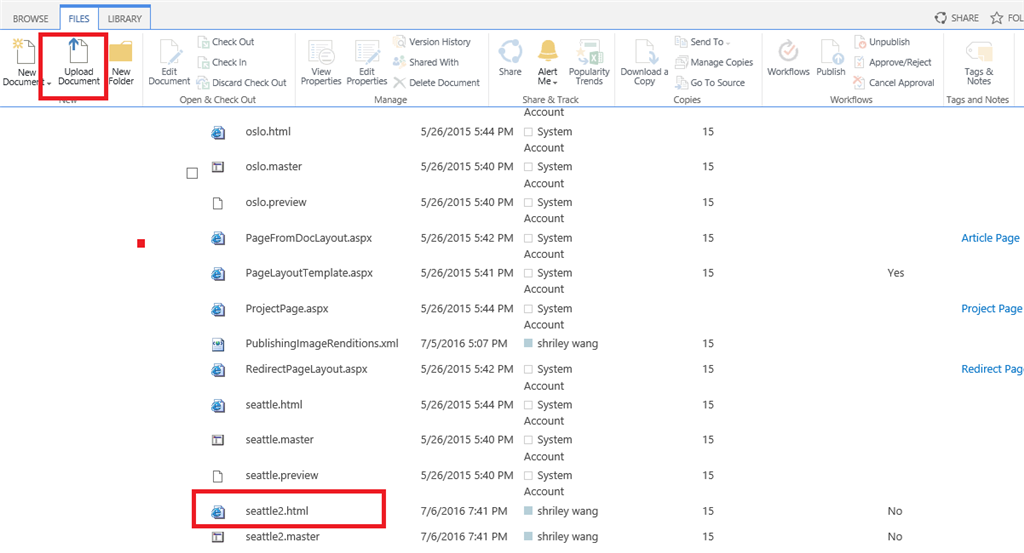Click shriley wang on the seattle2.html row
Screen dimensions: 1024x553
pos(567,511)
